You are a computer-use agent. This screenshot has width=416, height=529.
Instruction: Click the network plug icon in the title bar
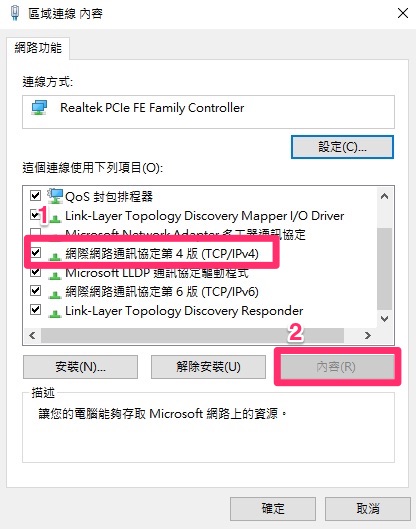15,13
